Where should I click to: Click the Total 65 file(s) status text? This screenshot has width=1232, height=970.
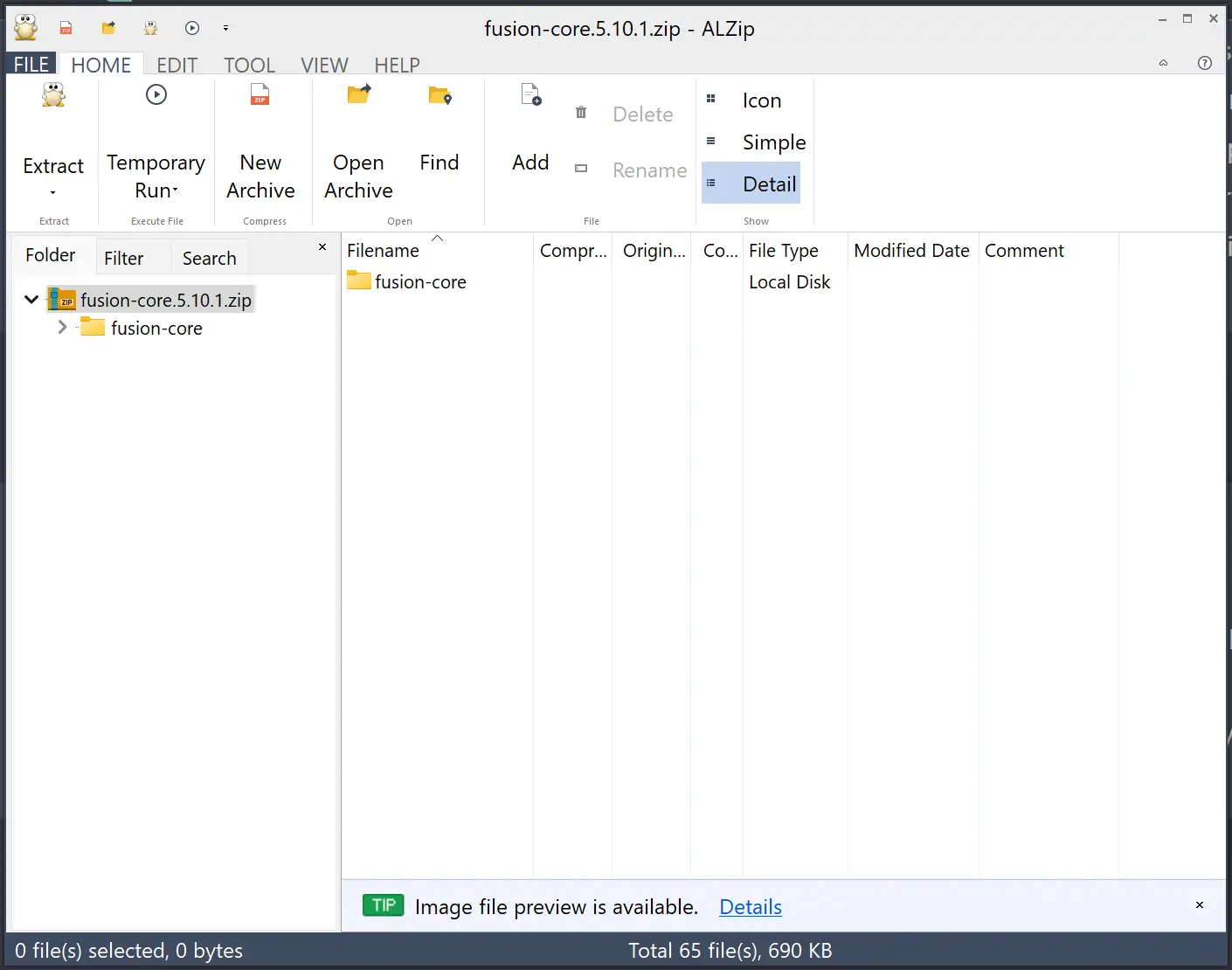pos(730,951)
